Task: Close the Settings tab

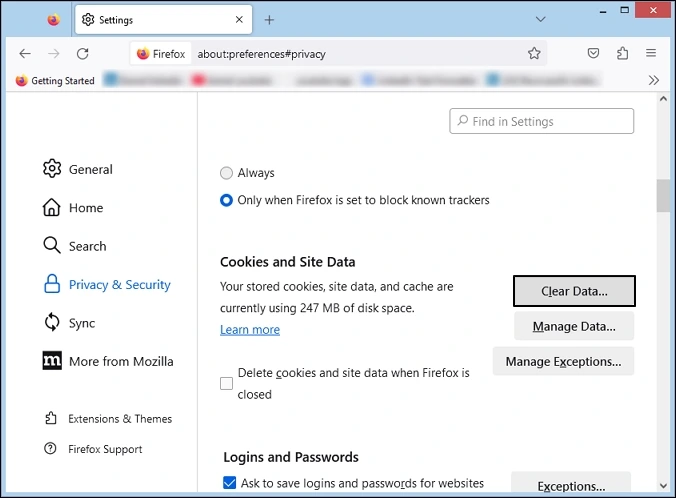Action: 239,19
